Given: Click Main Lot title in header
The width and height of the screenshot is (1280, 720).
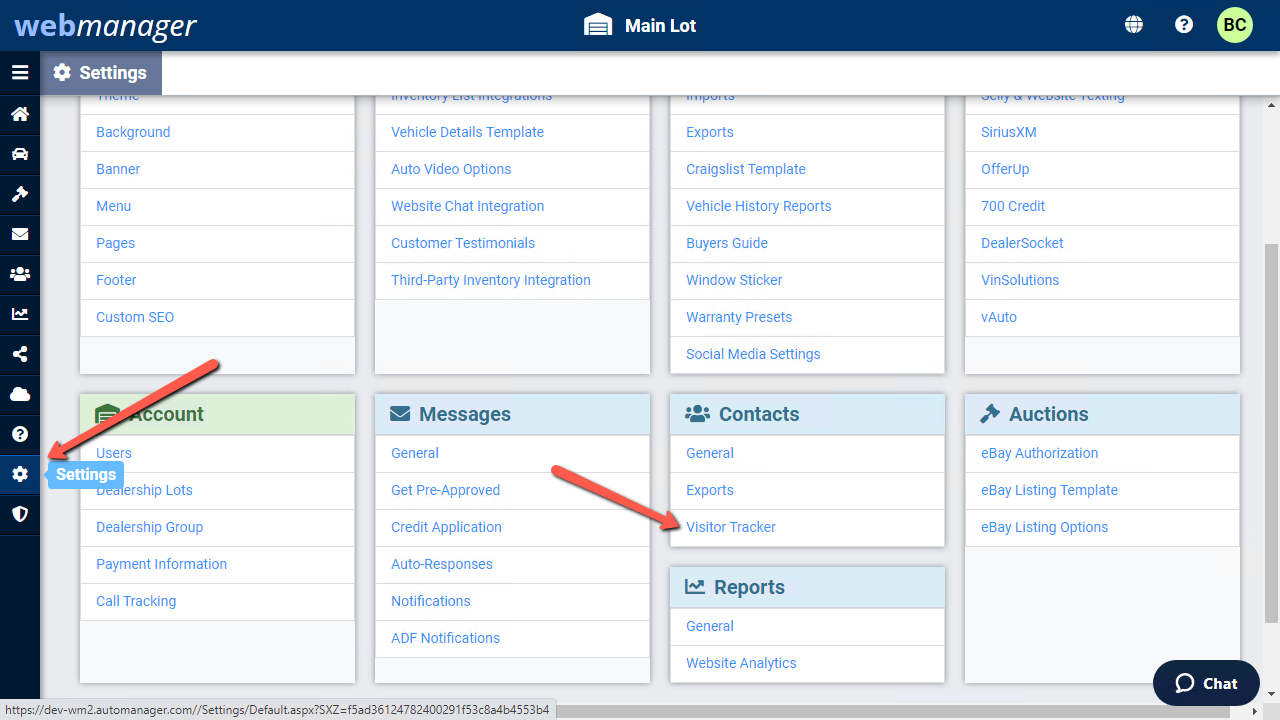Looking at the screenshot, I should tap(661, 26).
